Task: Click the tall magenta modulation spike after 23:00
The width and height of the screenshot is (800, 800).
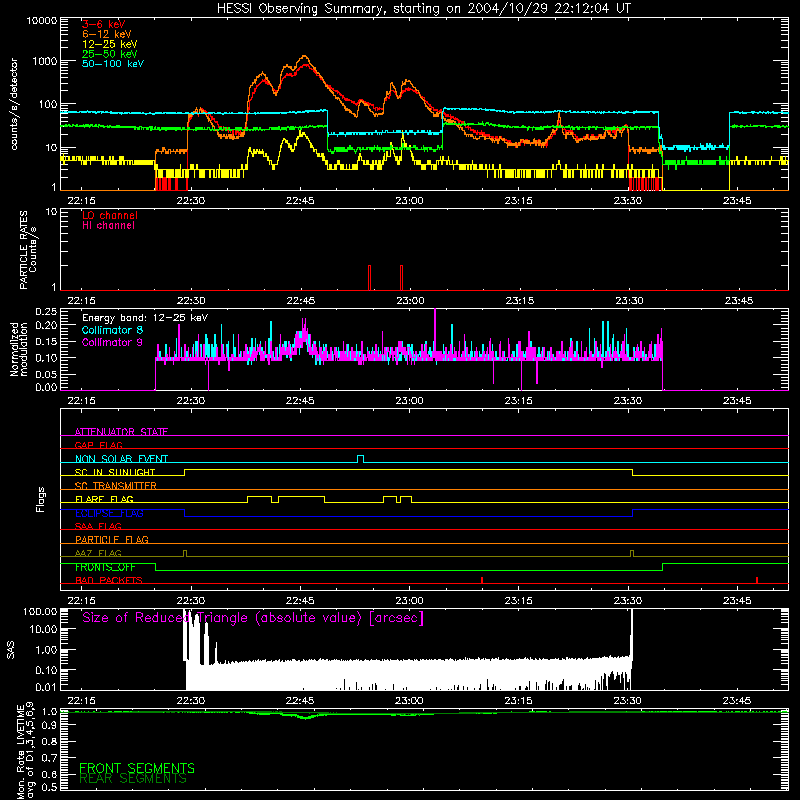Action: tap(435, 332)
